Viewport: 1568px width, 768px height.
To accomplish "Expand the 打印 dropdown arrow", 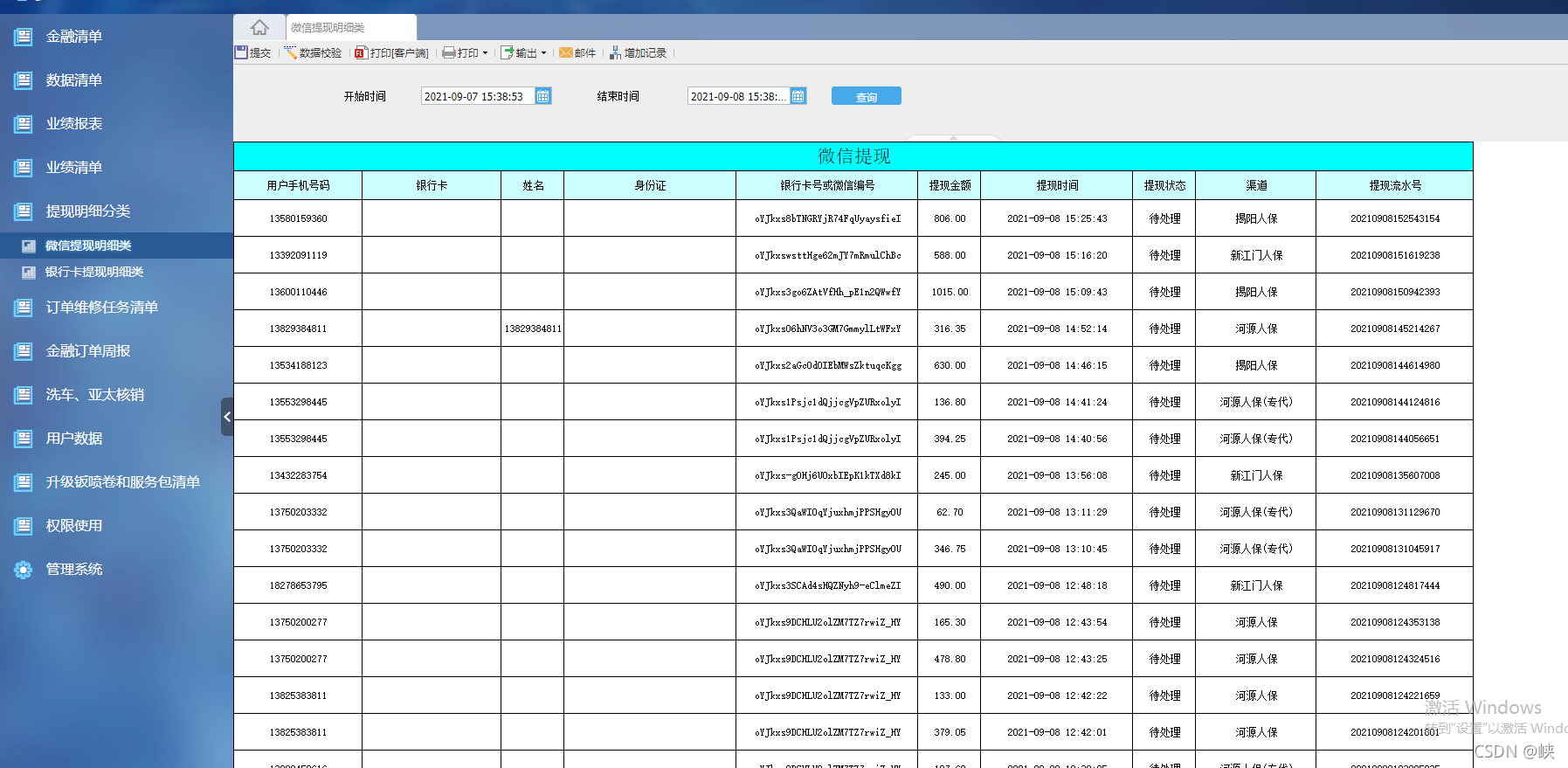I will click(x=486, y=52).
